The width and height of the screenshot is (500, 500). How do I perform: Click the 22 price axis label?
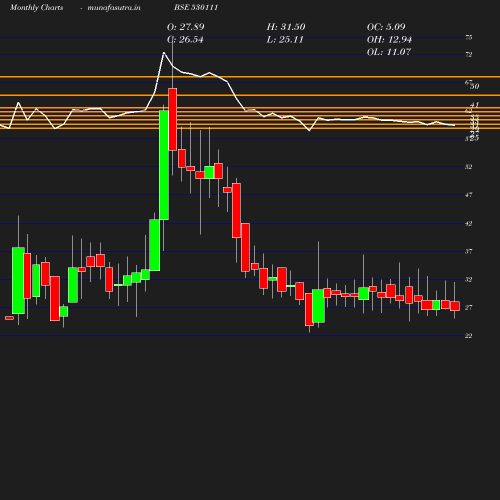pos(469,336)
